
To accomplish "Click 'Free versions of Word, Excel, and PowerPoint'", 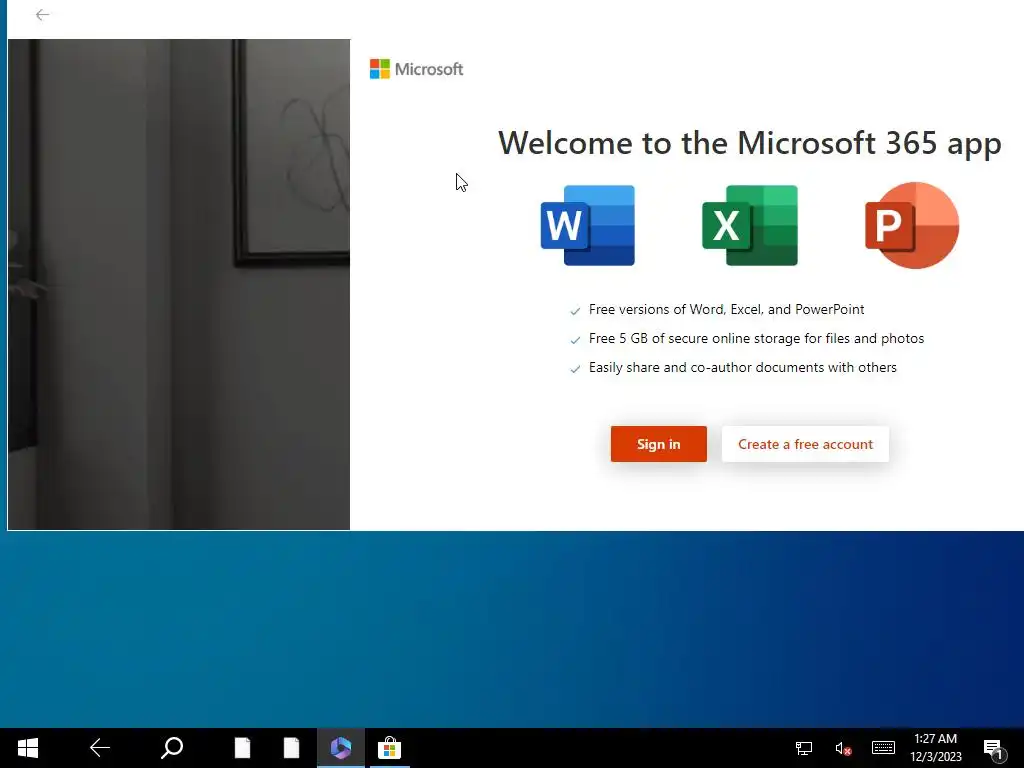I will click(726, 310).
